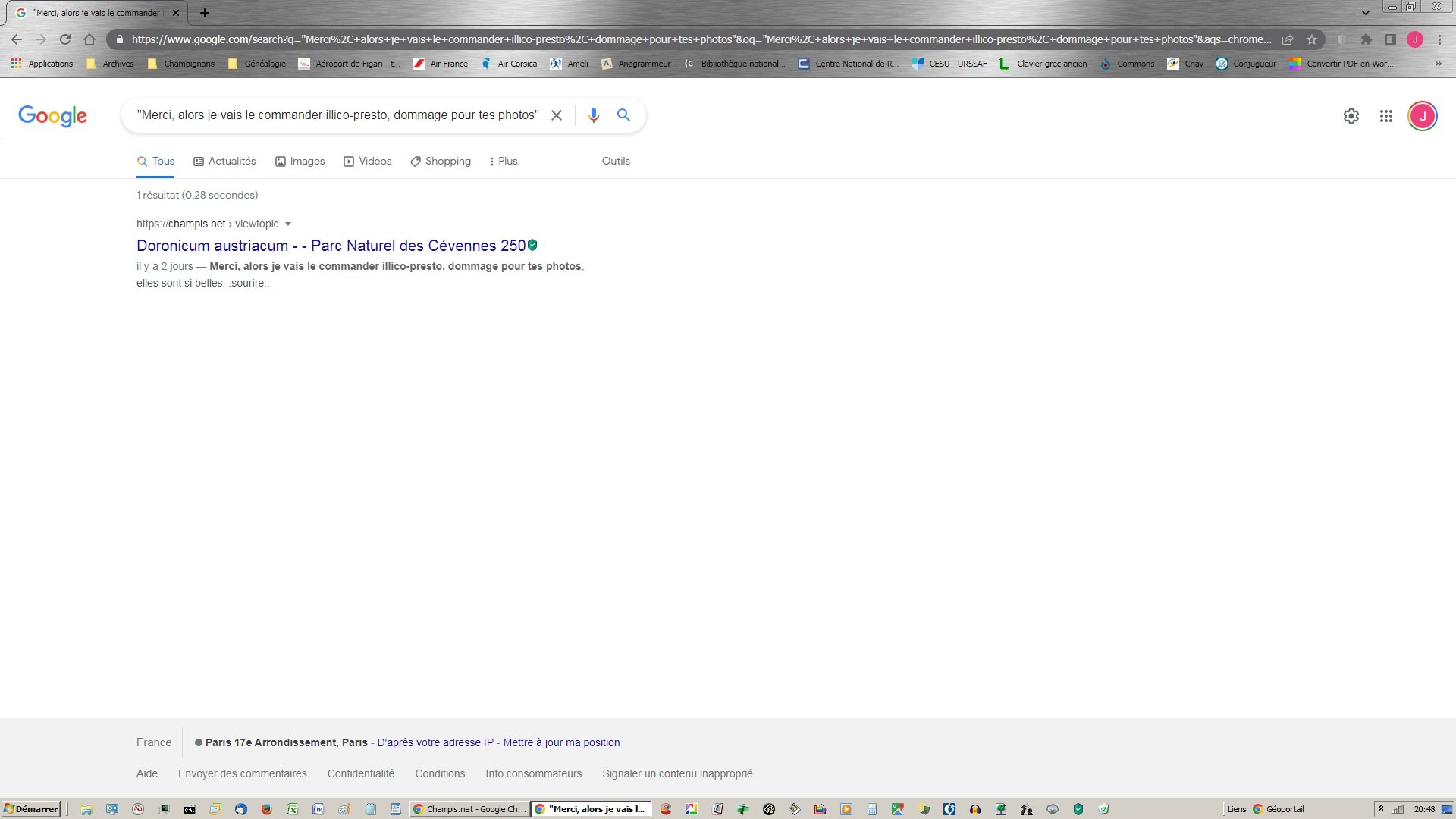This screenshot has height=819, width=1456.
Task: Switch to the Actualités search tab
Action: point(224,161)
